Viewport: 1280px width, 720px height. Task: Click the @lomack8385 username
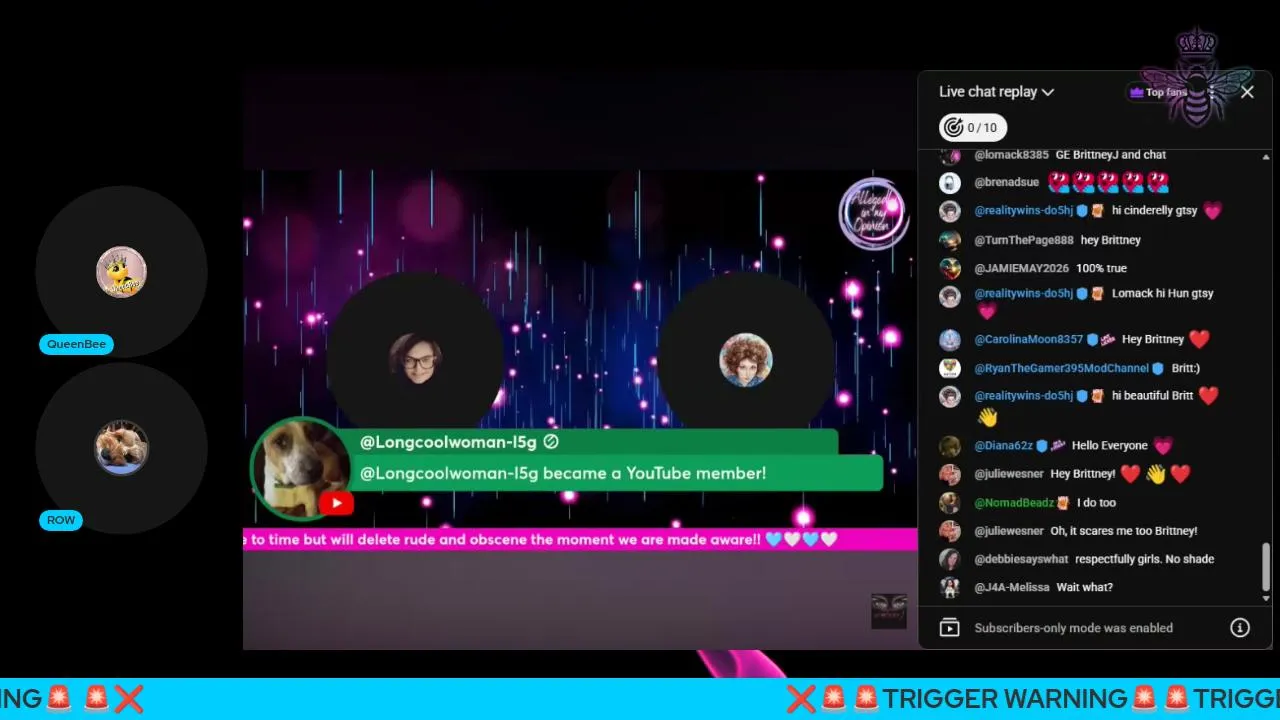pyautogui.click(x=1011, y=155)
